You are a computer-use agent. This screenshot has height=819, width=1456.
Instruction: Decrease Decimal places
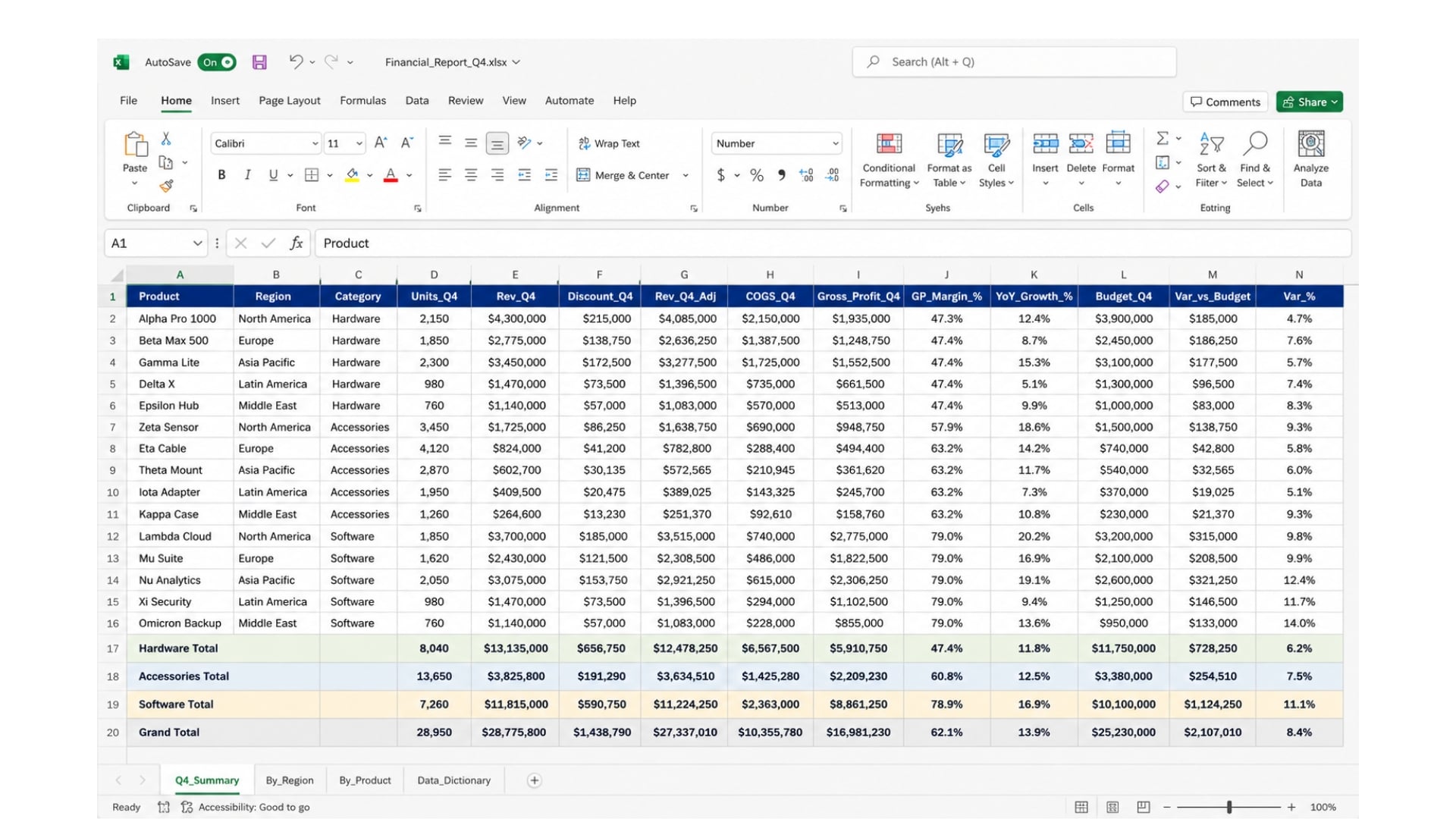coord(832,175)
